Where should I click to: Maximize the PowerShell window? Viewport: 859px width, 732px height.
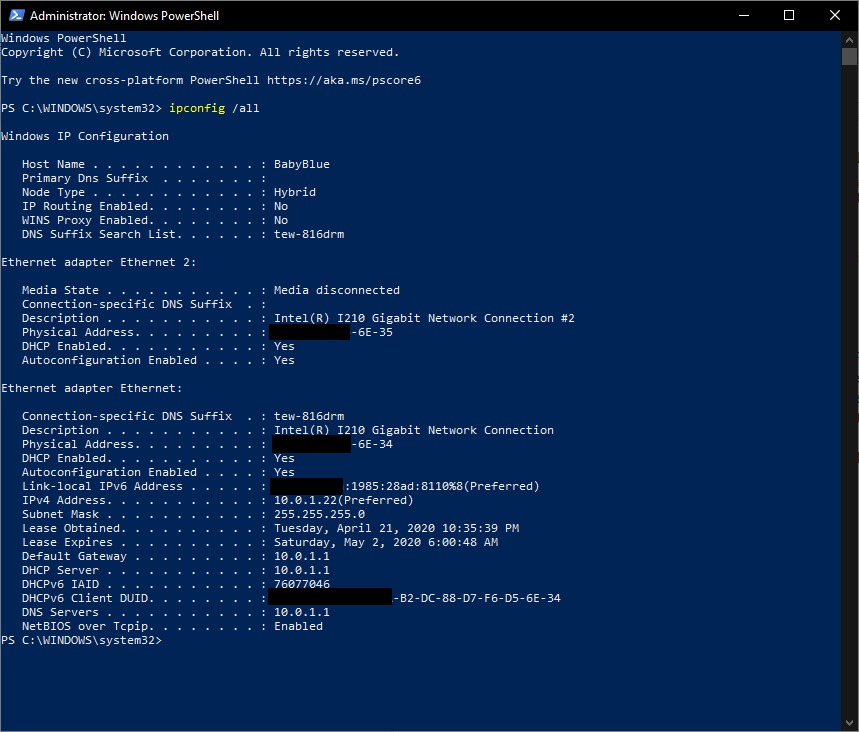coord(789,16)
